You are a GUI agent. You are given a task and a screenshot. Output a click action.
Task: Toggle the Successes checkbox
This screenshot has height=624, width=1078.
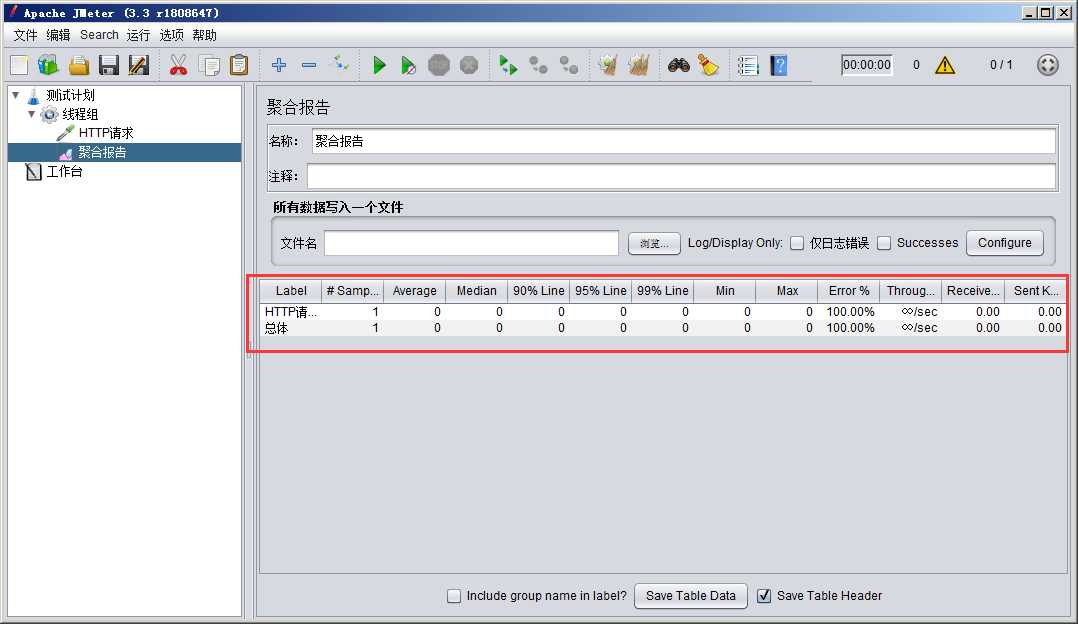[x=884, y=243]
